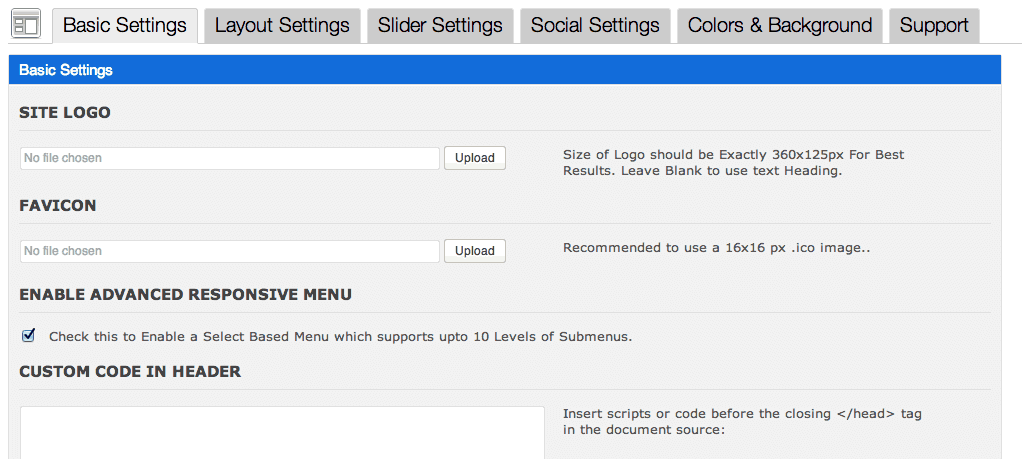Click the theme options layout icon

[x=27, y=25]
